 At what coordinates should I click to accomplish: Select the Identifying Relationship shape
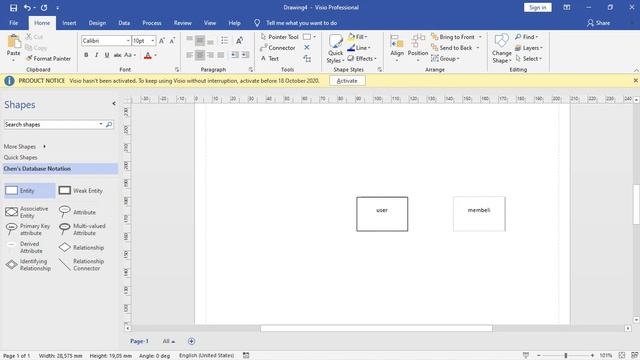click(x=28, y=264)
